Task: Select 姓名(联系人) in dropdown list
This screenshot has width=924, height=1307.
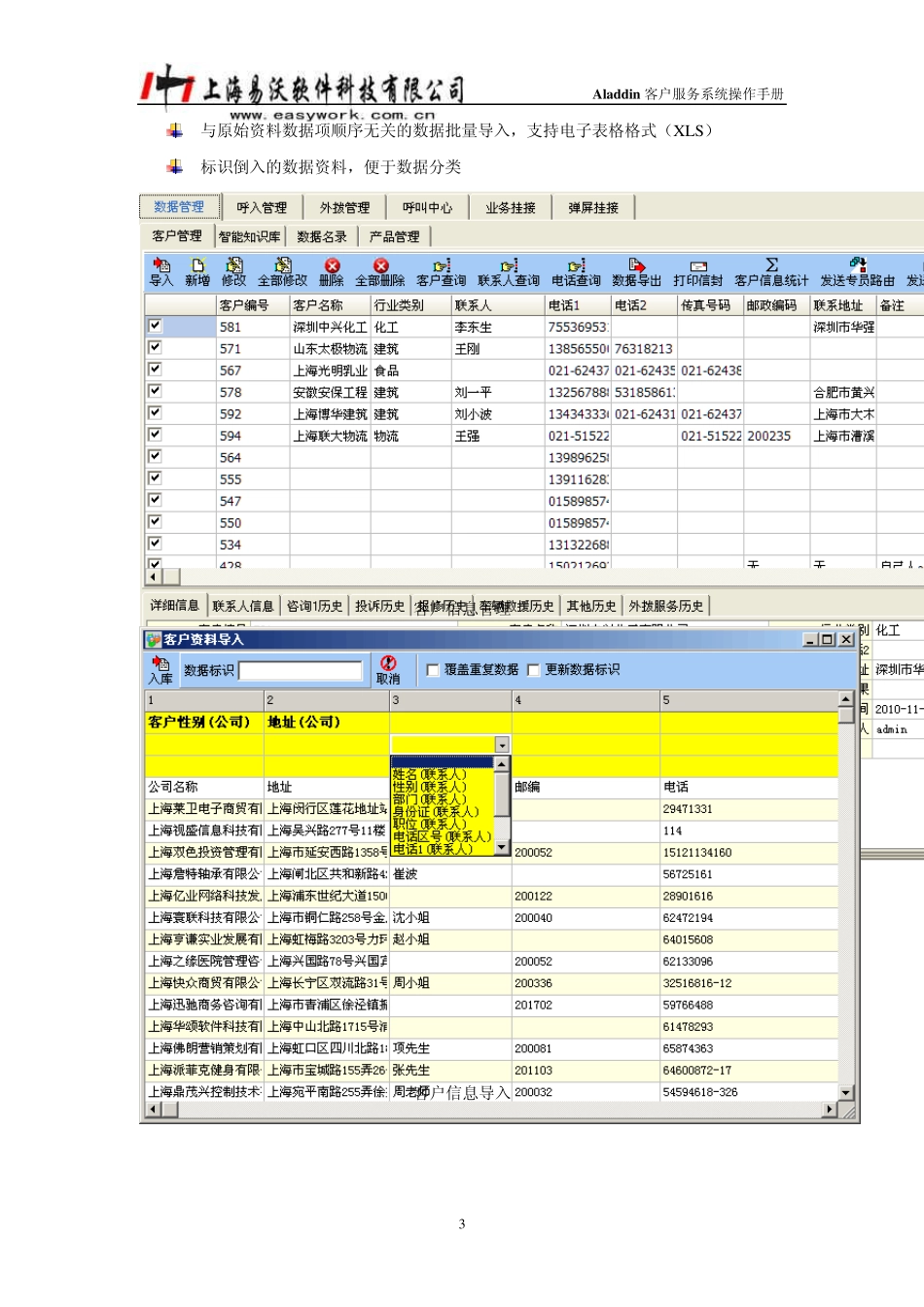Action: tap(429, 775)
